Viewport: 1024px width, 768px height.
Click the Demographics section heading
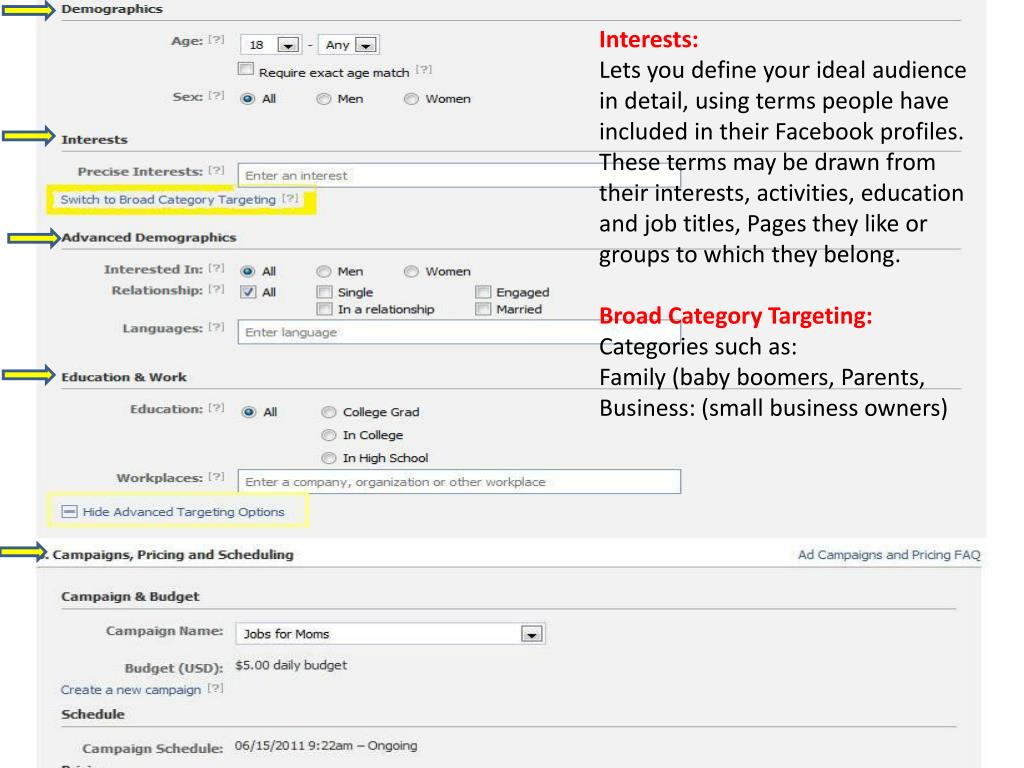pos(112,9)
